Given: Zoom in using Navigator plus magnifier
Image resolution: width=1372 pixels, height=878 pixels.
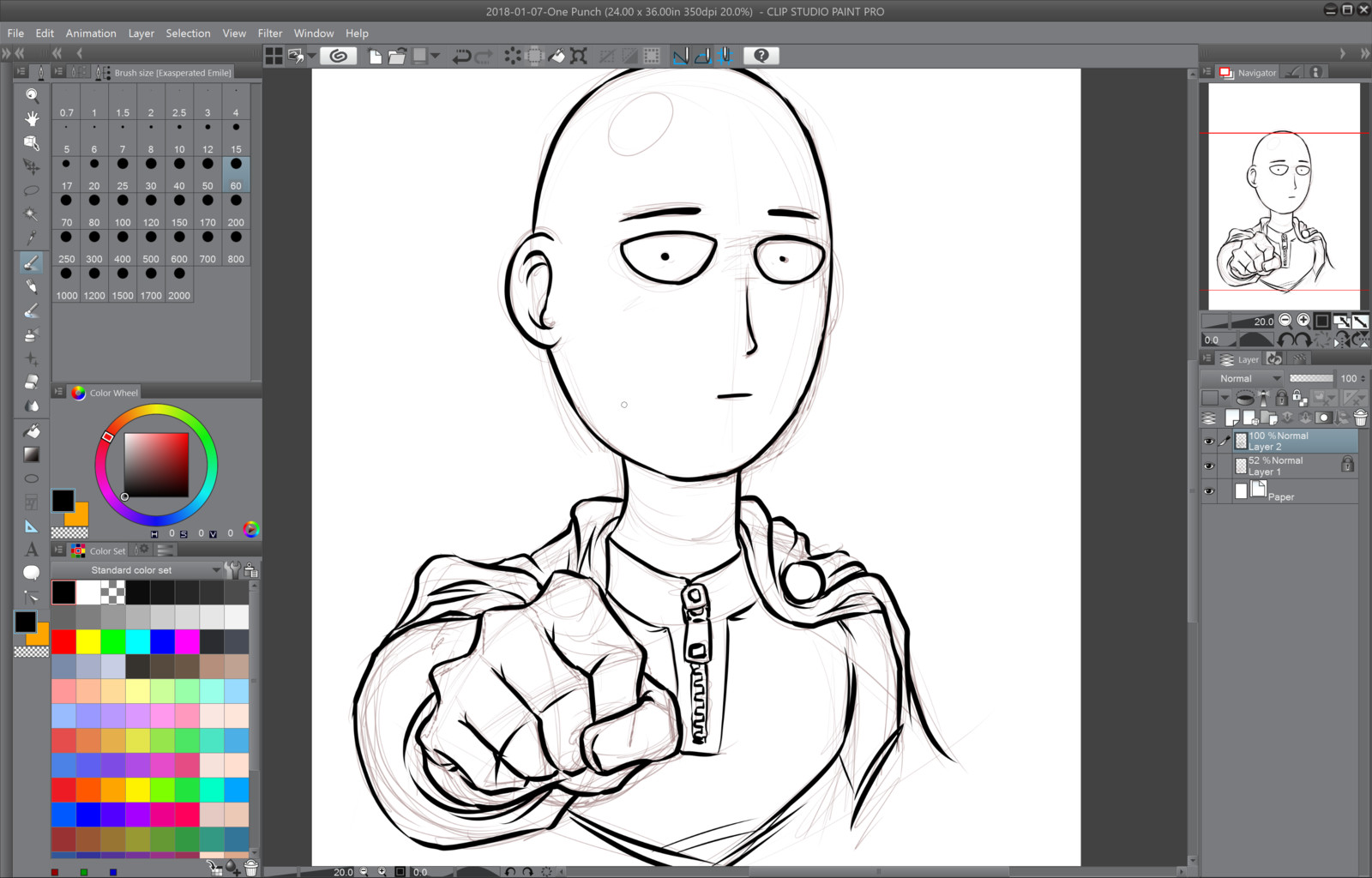Looking at the screenshot, I should (x=1303, y=320).
